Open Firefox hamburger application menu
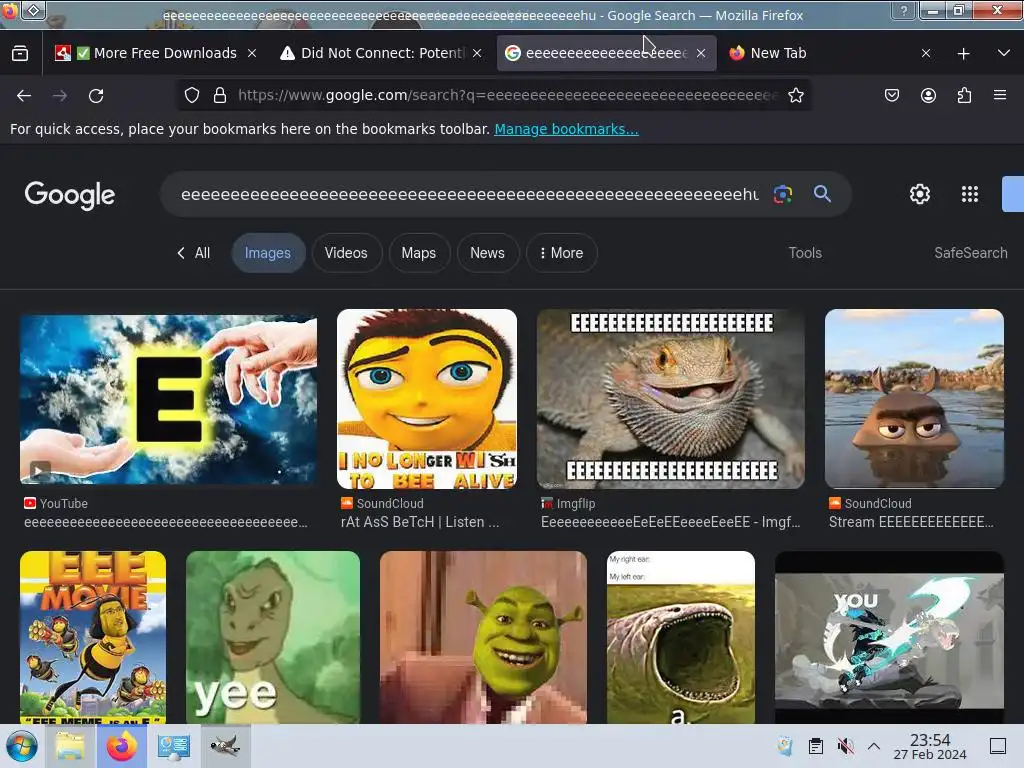The width and height of the screenshot is (1024, 768). click(1000, 95)
